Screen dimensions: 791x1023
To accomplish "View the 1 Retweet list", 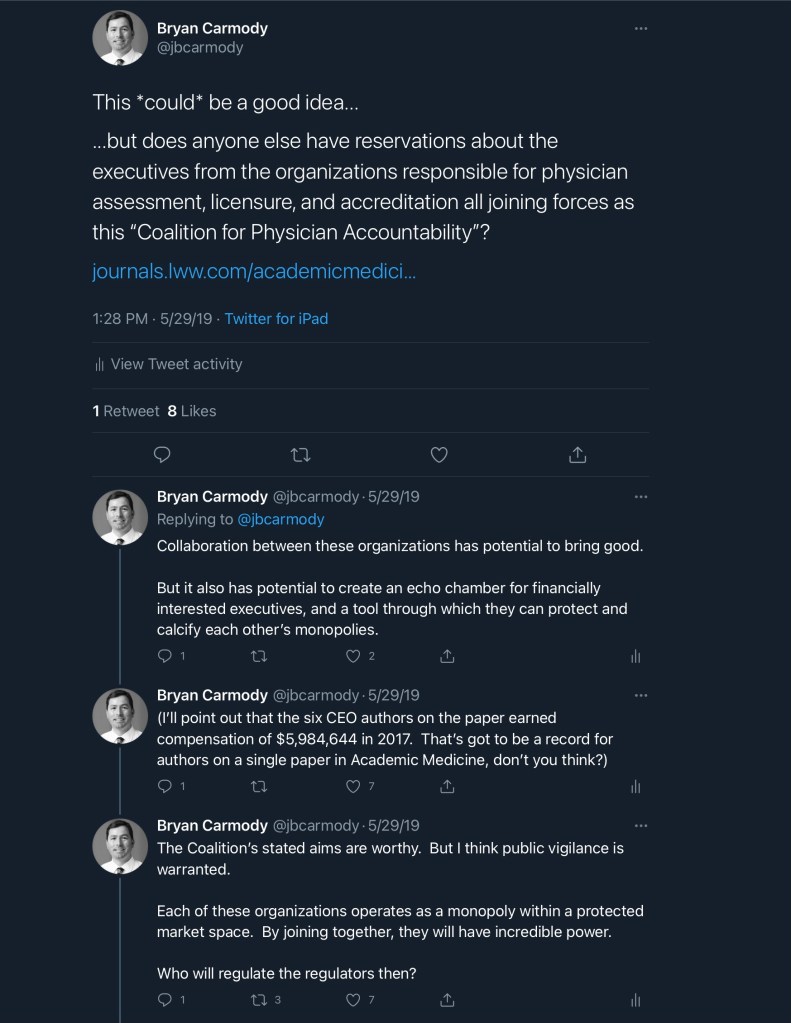I will click(x=126, y=411).
